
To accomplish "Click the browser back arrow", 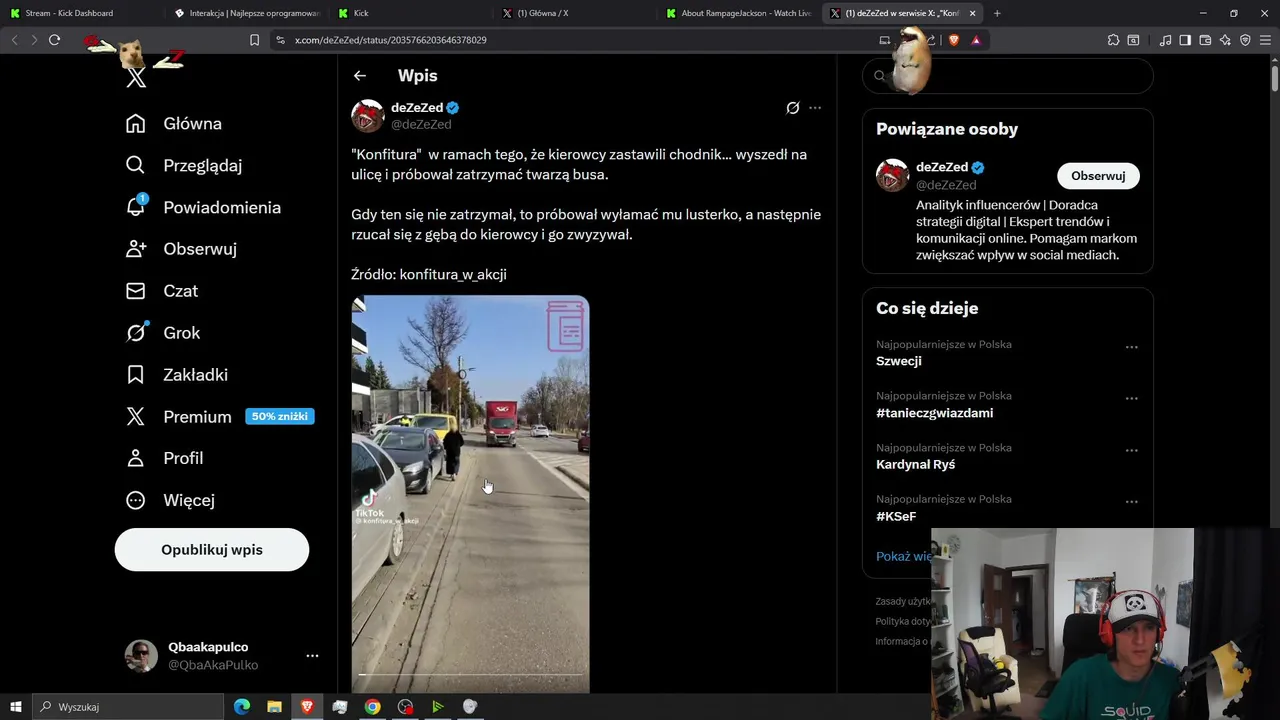I will coord(14,40).
